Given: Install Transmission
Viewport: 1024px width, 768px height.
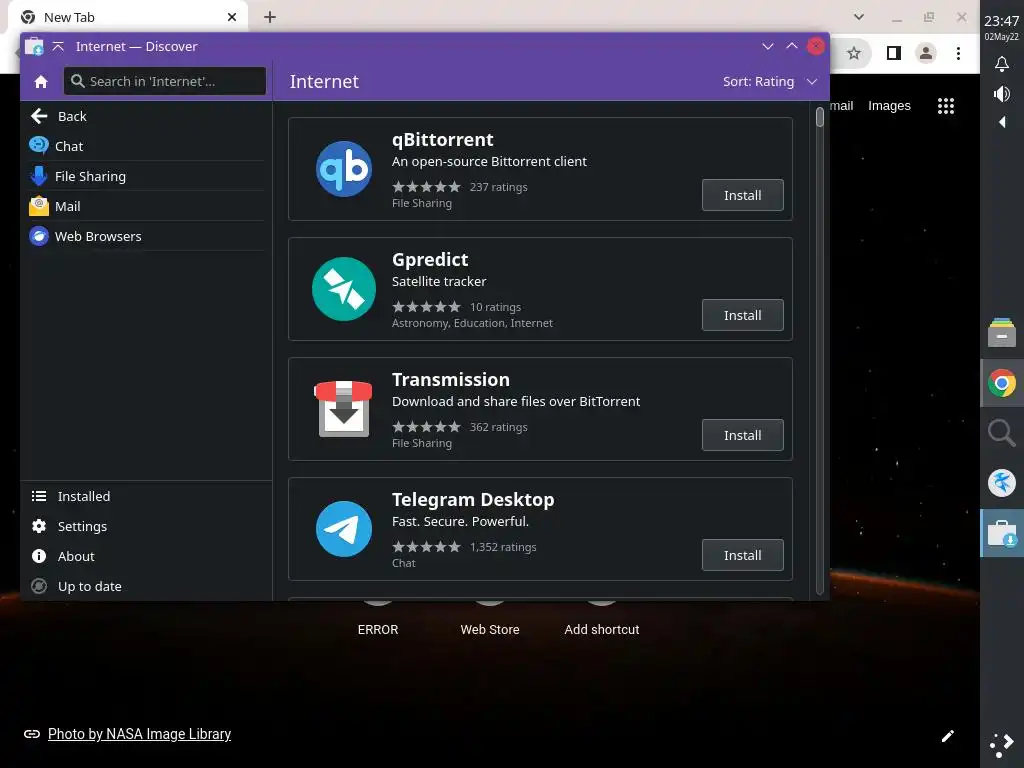Looking at the screenshot, I should (x=743, y=436).
